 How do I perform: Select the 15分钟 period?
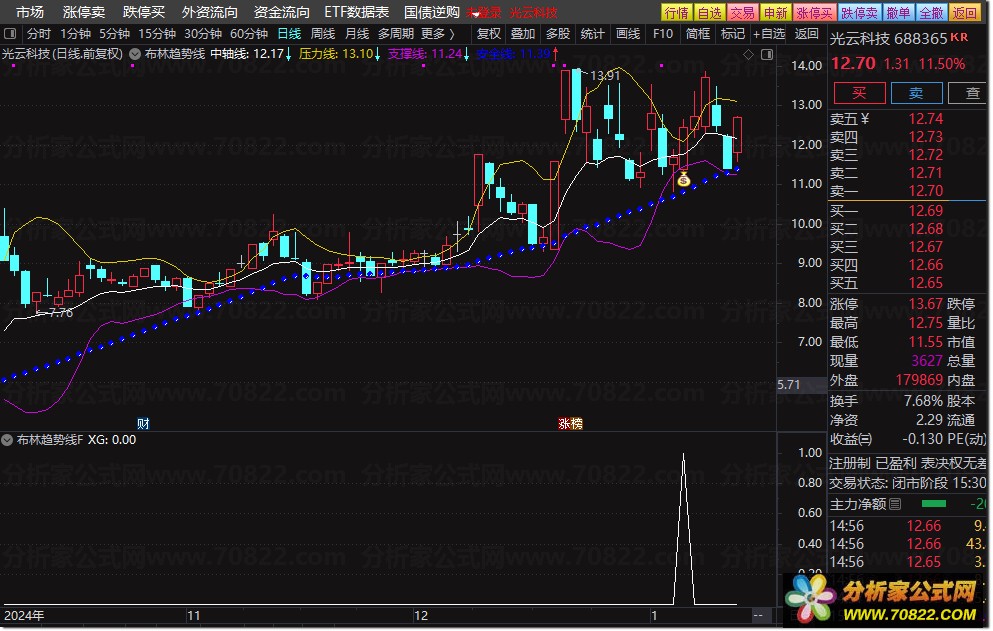(x=157, y=34)
